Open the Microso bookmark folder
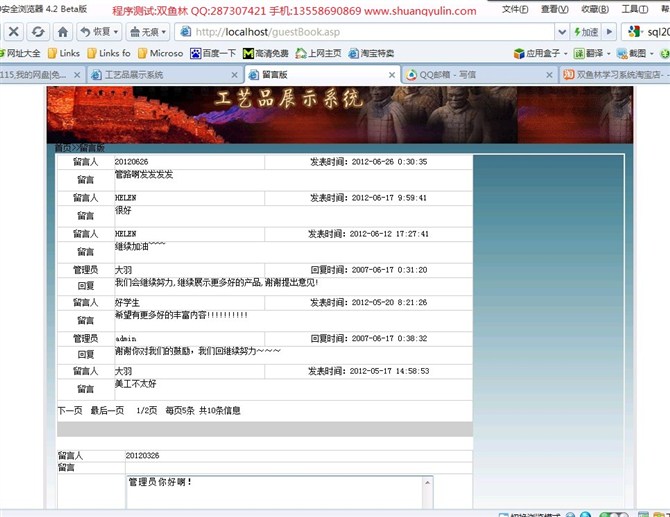Viewport: 670px width, 517px height. tap(160, 53)
